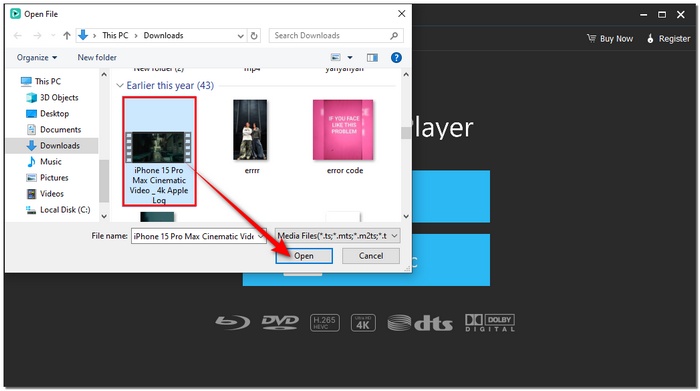Image resolution: width=700 pixels, height=391 pixels.
Task: Click This PC in the address path
Action: (x=115, y=35)
